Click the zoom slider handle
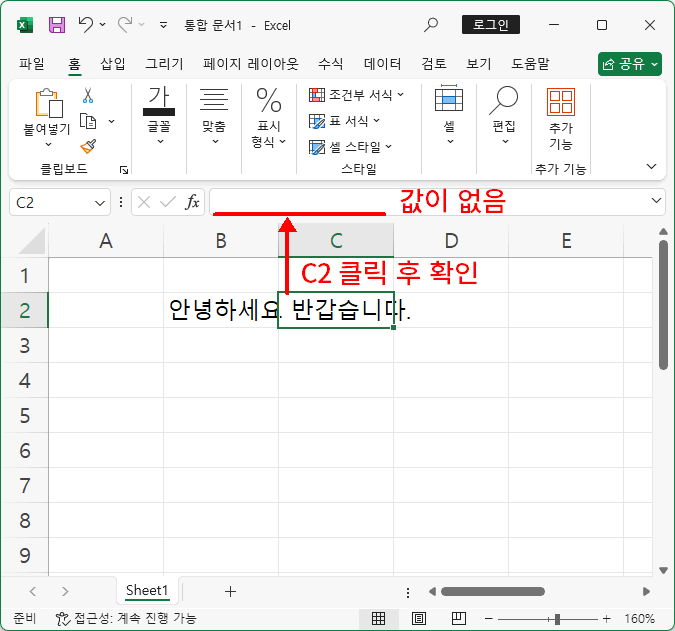Viewport: 675px width, 631px height. click(x=557, y=619)
